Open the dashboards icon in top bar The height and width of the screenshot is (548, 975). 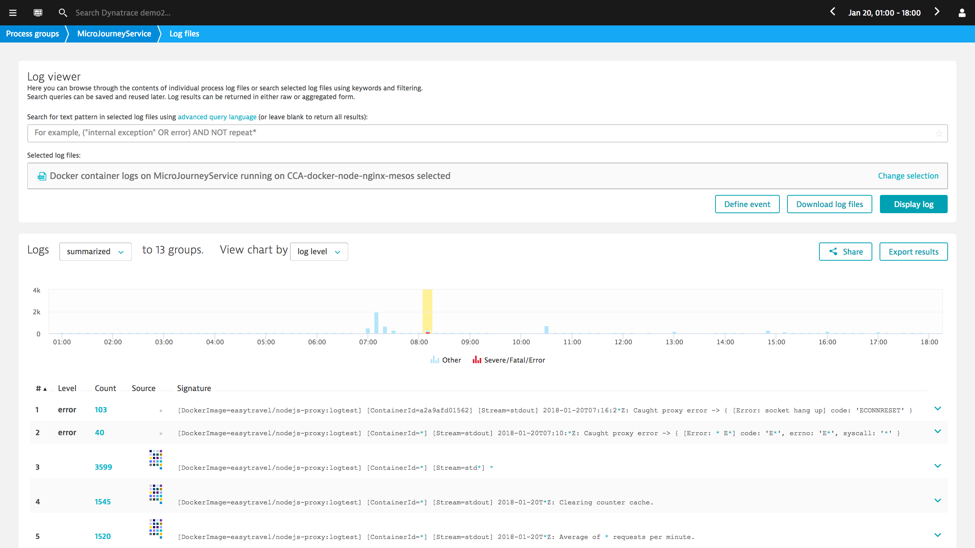click(38, 12)
